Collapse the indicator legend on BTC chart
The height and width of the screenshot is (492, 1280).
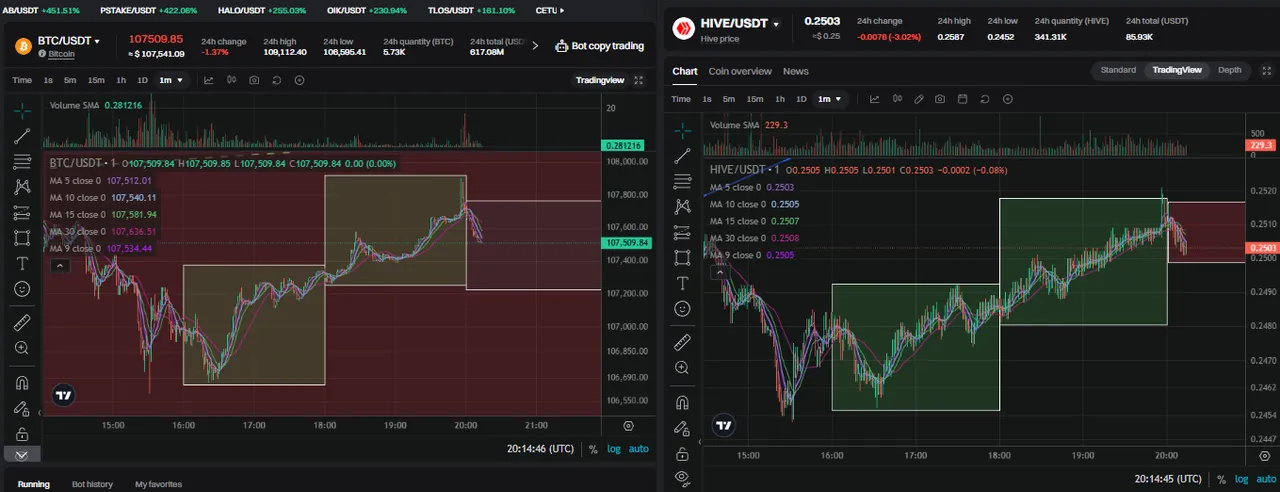pyautogui.click(x=60, y=265)
